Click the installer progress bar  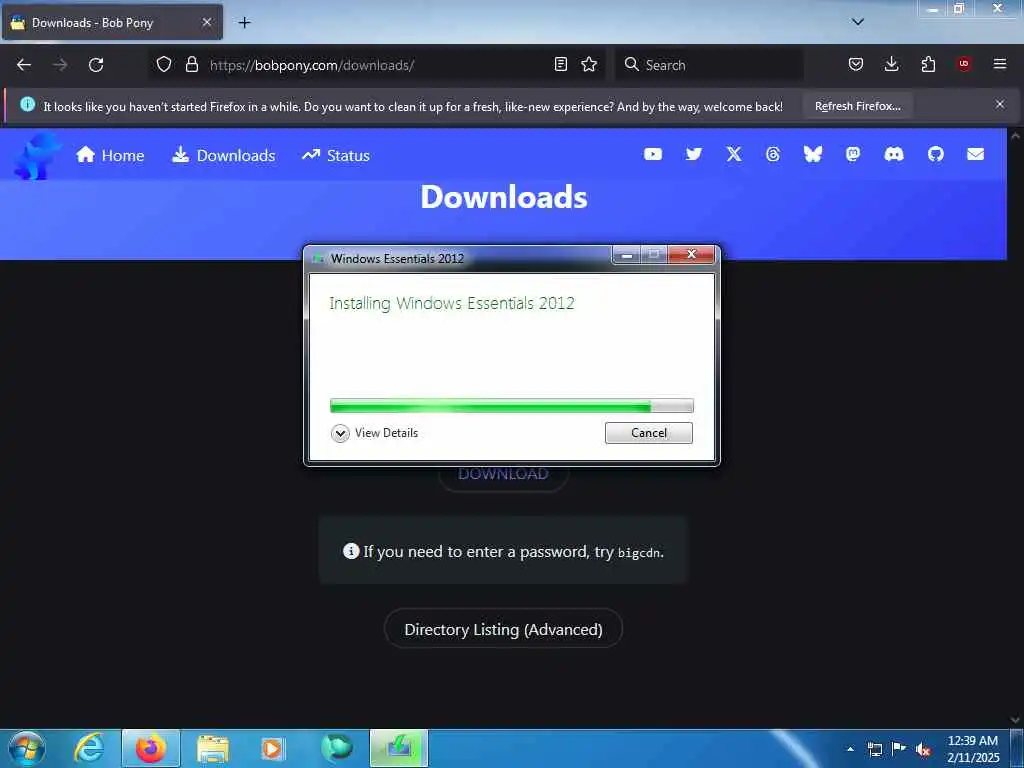tap(512, 406)
